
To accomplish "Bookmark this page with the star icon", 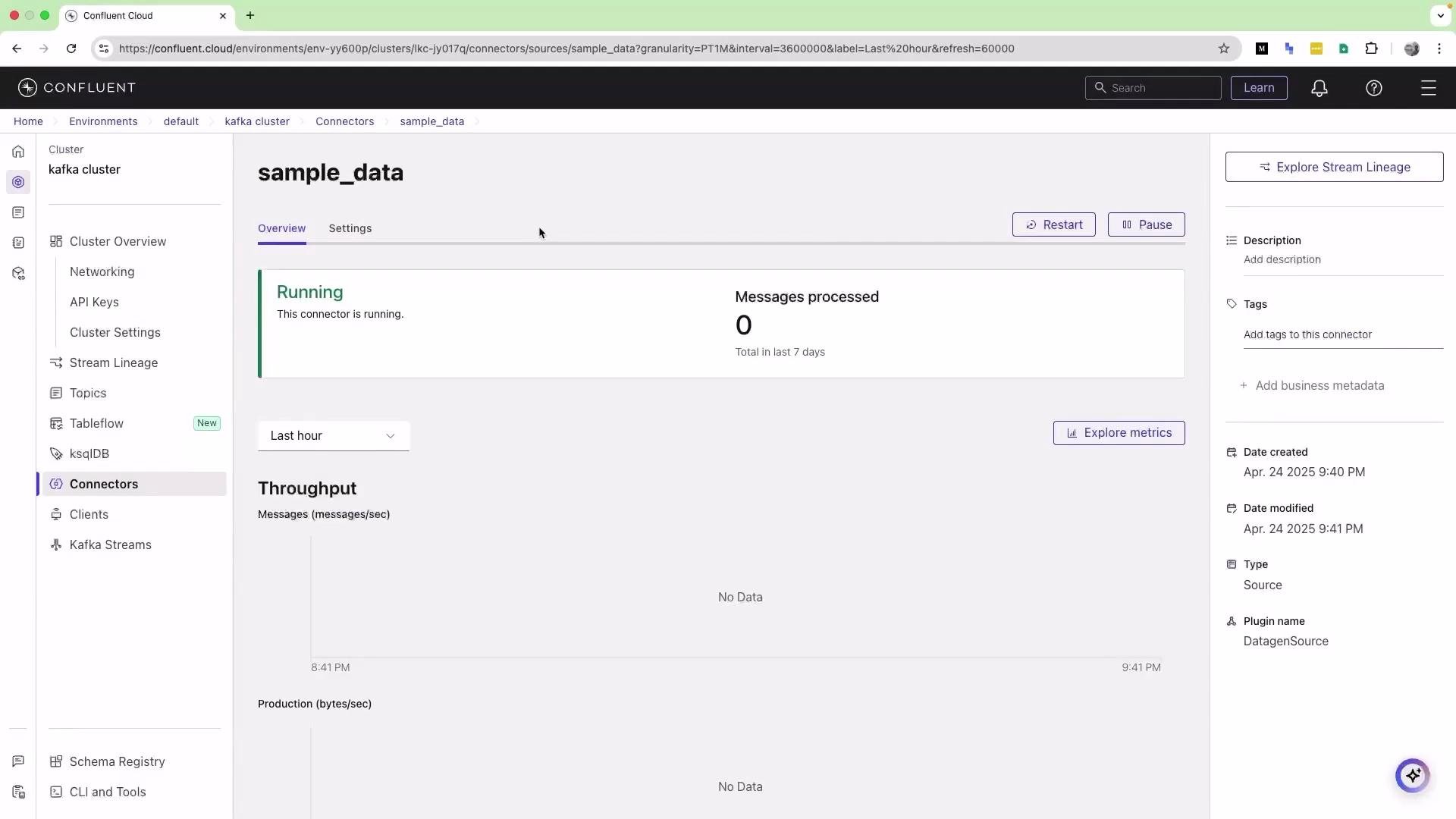I will click(x=1224, y=49).
